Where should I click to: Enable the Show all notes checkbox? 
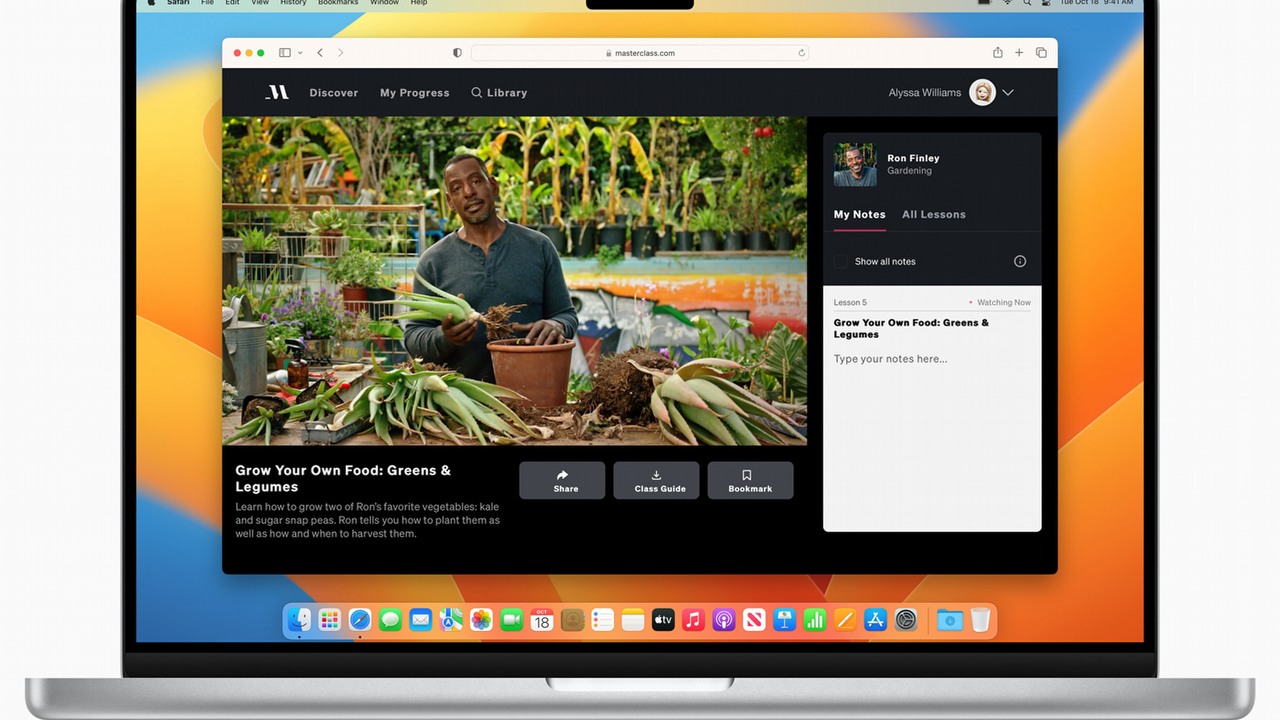(841, 261)
